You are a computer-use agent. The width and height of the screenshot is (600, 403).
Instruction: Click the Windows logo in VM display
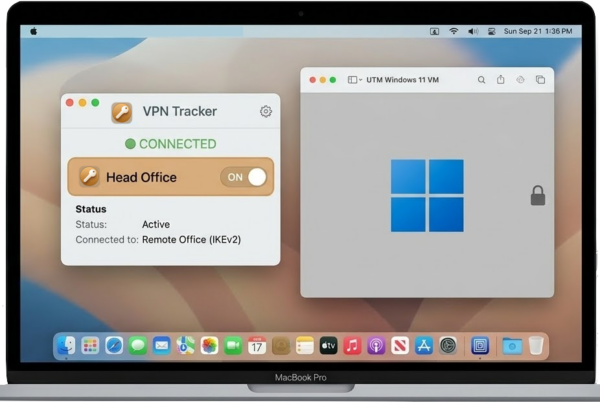[x=427, y=195]
